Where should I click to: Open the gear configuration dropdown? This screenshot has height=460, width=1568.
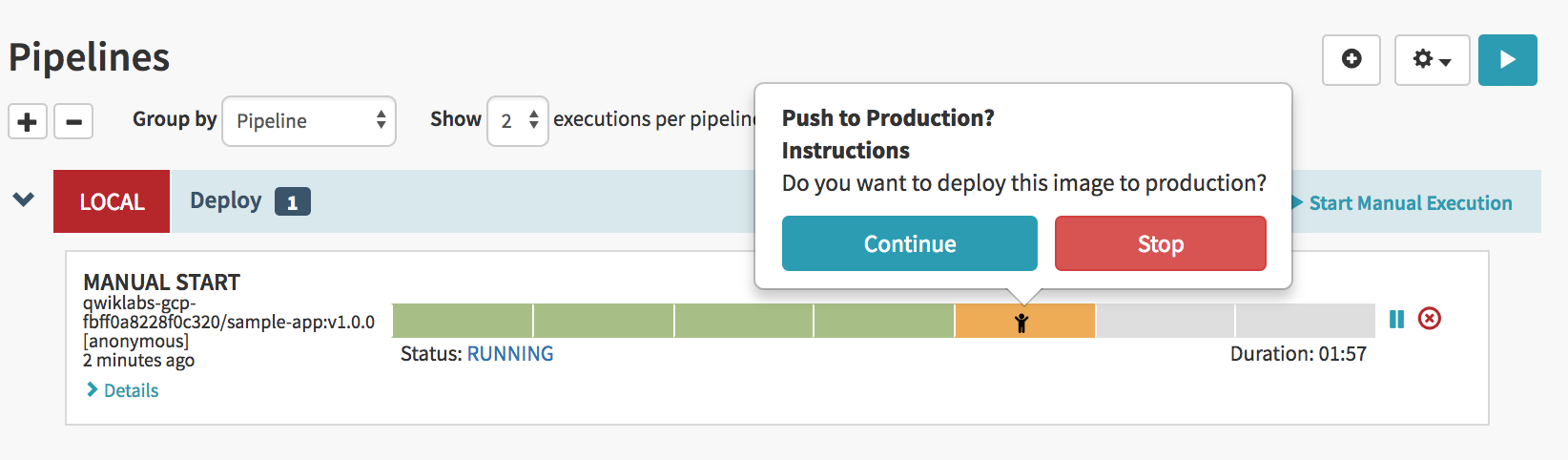pyautogui.click(x=1432, y=59)
